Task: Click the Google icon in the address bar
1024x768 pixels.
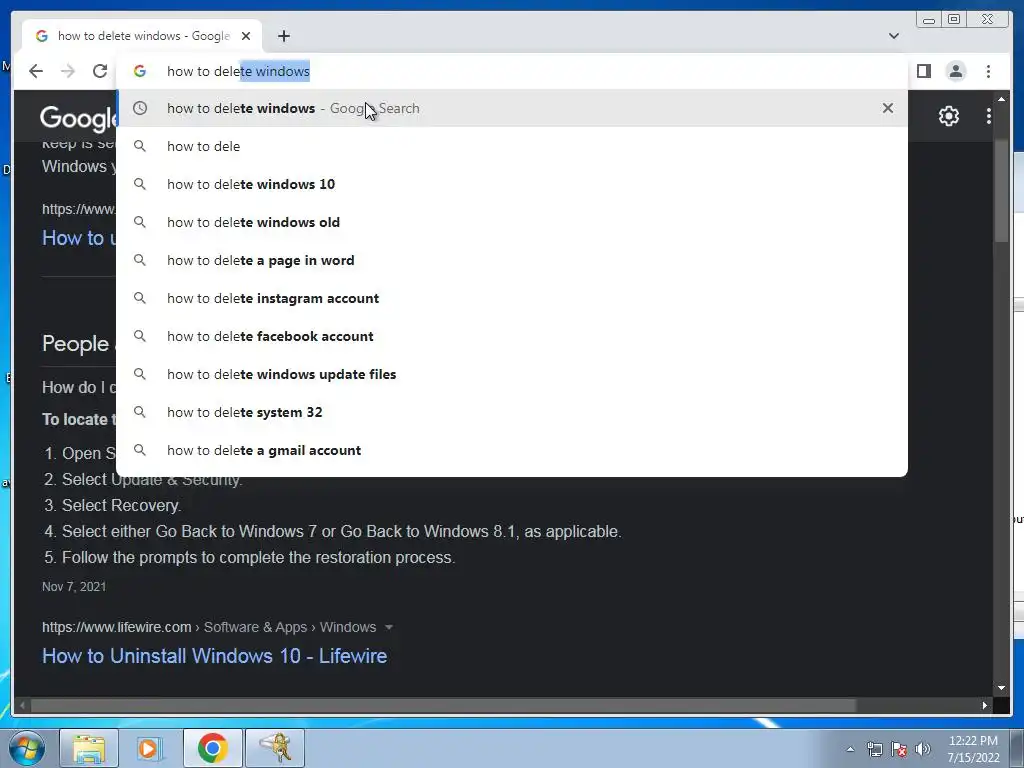Action: (140, 71)
